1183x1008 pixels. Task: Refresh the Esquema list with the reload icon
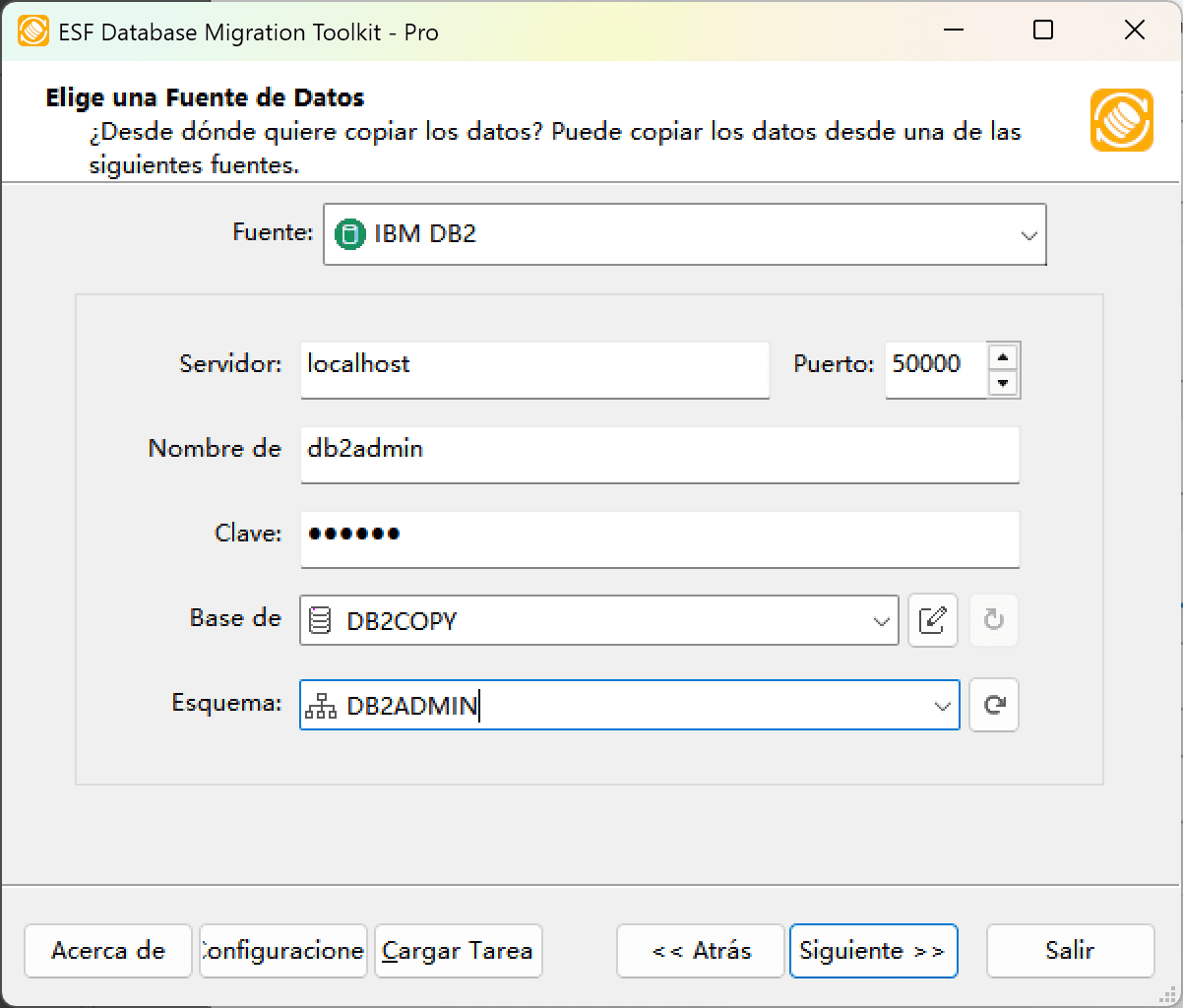point(993,705)
